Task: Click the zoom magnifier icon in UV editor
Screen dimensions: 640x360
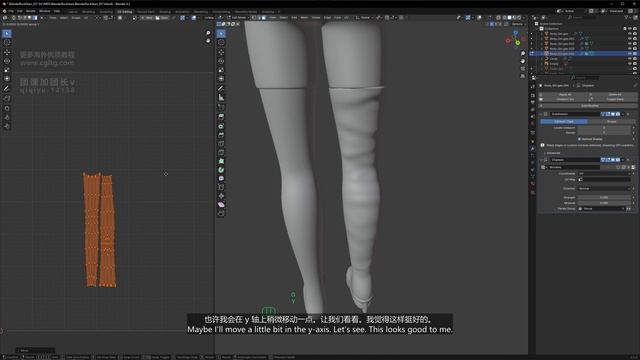Action: click(x=209, y=33)
